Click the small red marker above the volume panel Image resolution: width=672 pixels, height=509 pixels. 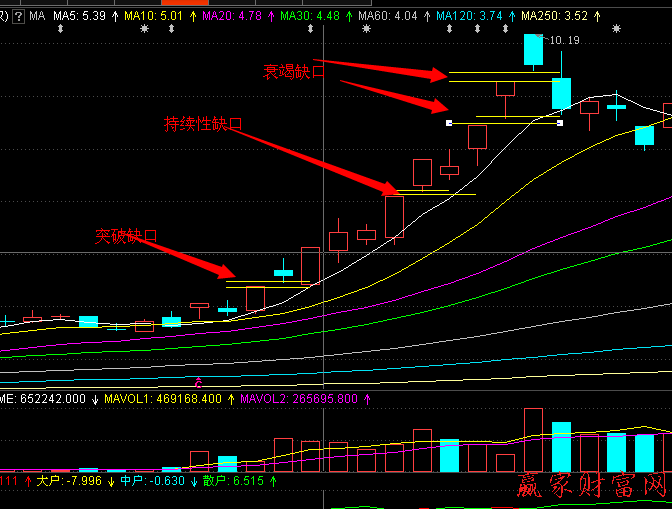[x=198, y=382]
